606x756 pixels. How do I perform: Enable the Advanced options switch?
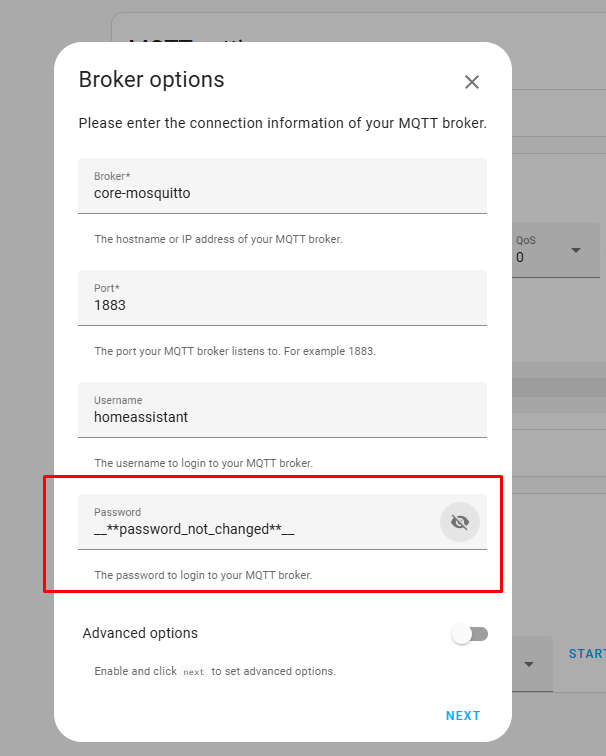pyautogui.click(x=470, y=634)
